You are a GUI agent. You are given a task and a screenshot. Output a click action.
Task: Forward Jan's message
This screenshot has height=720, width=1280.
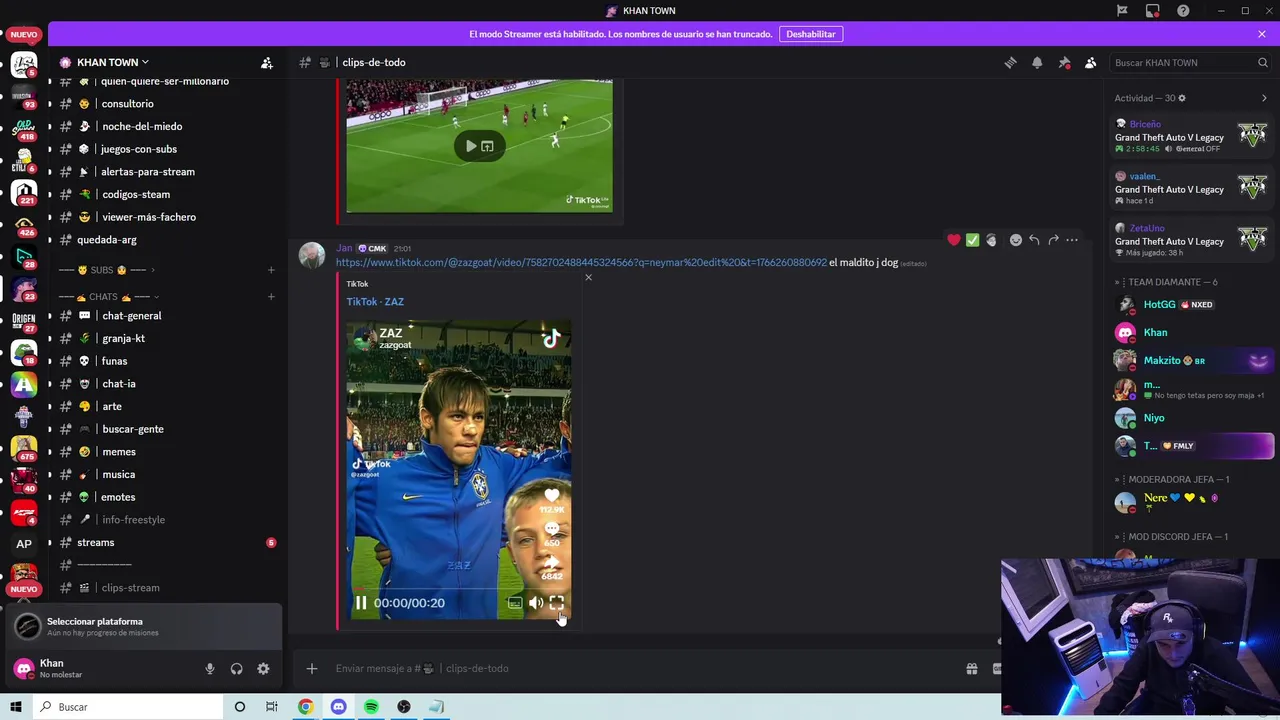[1053, 240]
